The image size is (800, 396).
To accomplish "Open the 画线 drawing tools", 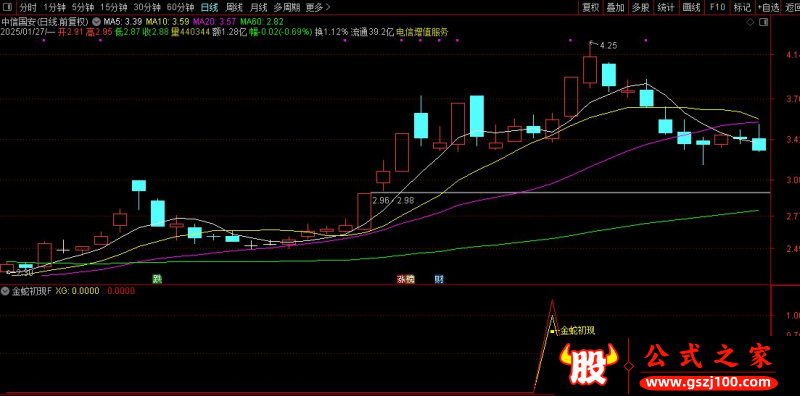I will (691, 8).
